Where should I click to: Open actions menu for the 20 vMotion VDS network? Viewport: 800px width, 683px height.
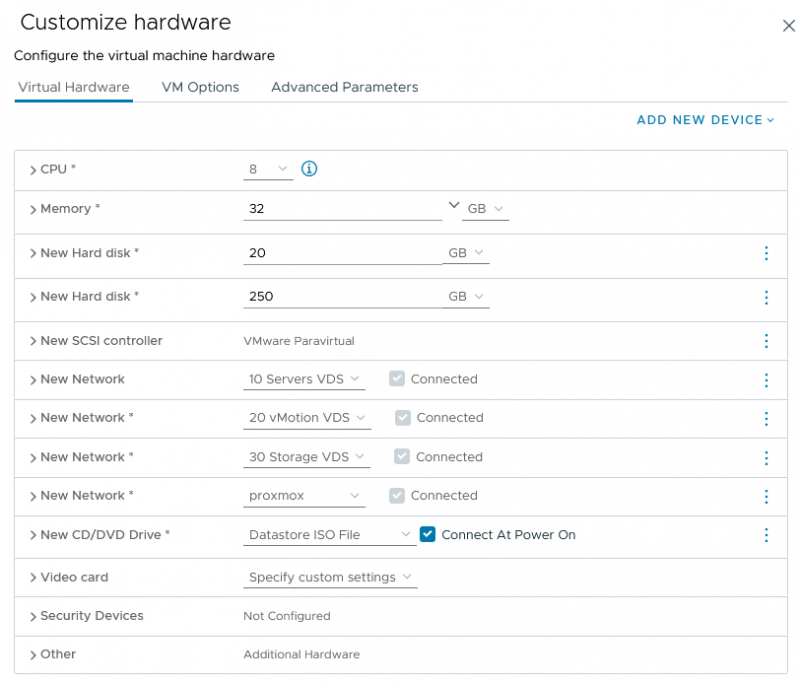click(766, 418)
